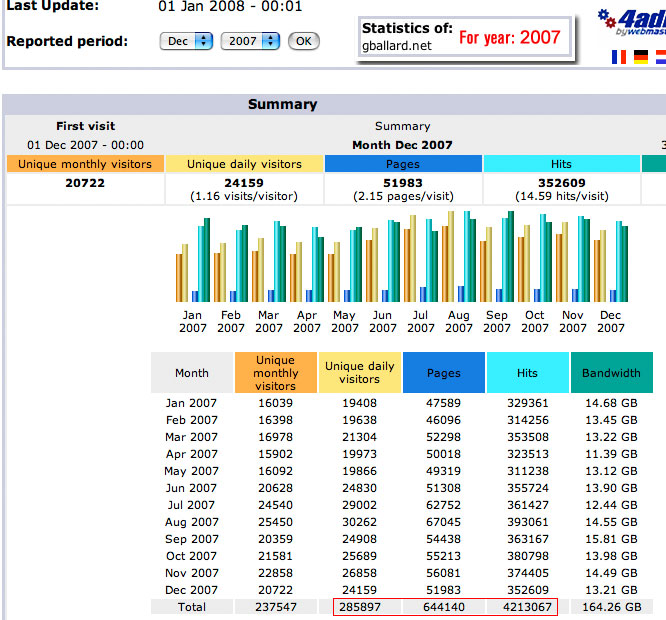The width and height of the screenshot is (666, 620).
Task: Click the First visit date 01 Dec 2007
Action: coord(85,145)
